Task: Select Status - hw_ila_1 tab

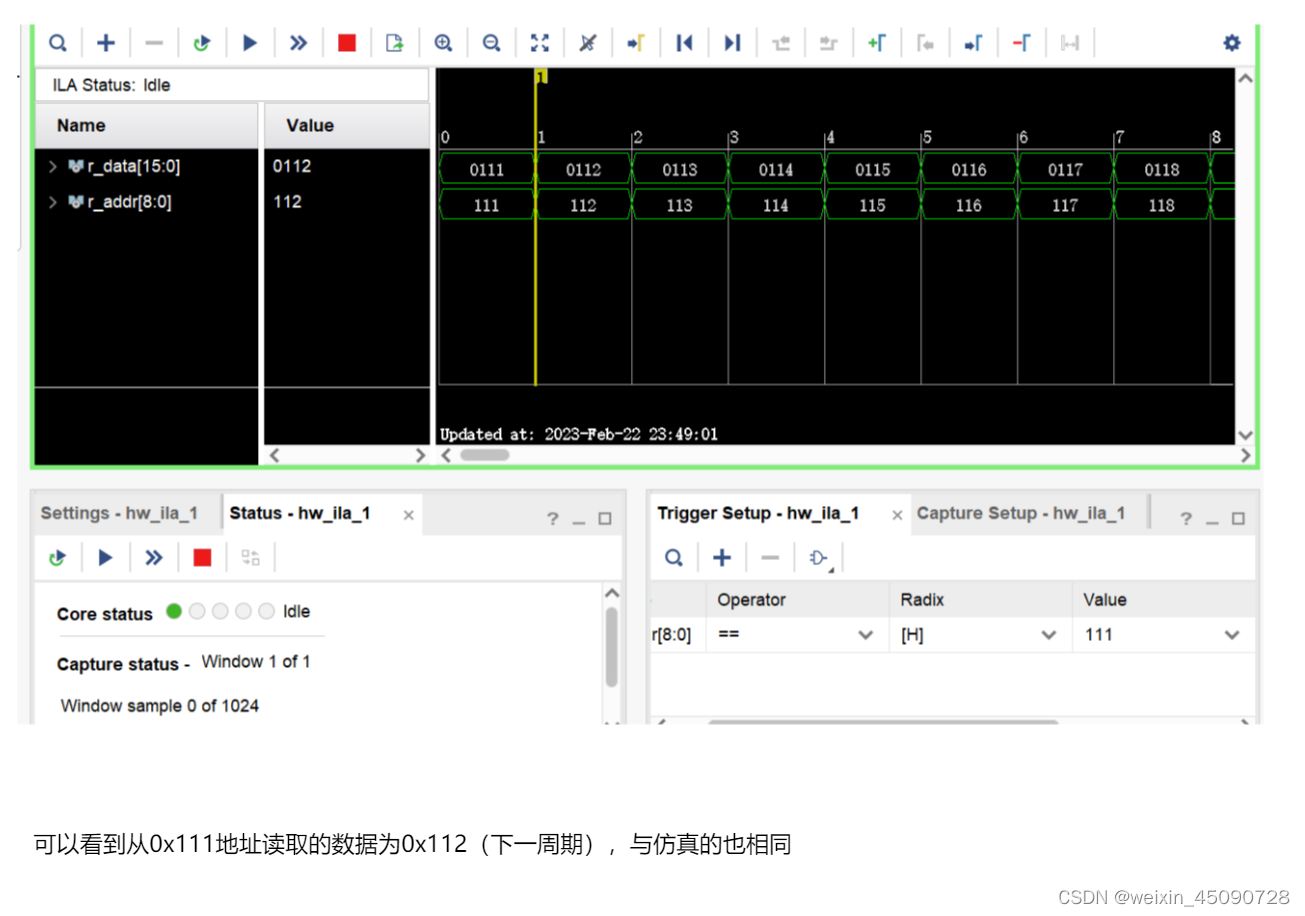Action: click(x=300, y=513)
